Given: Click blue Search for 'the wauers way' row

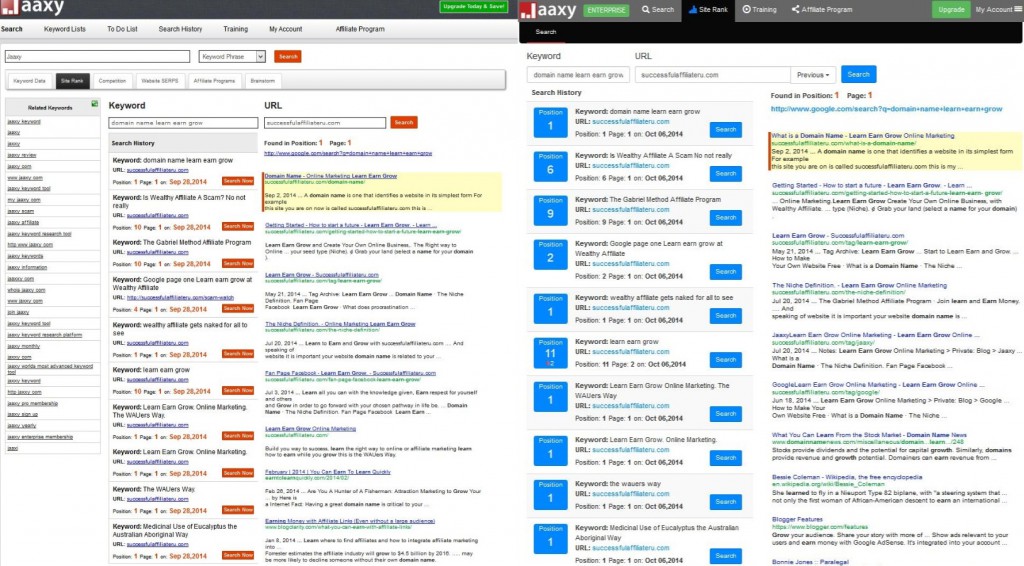Looking at the screenshot, I should 726,502.
